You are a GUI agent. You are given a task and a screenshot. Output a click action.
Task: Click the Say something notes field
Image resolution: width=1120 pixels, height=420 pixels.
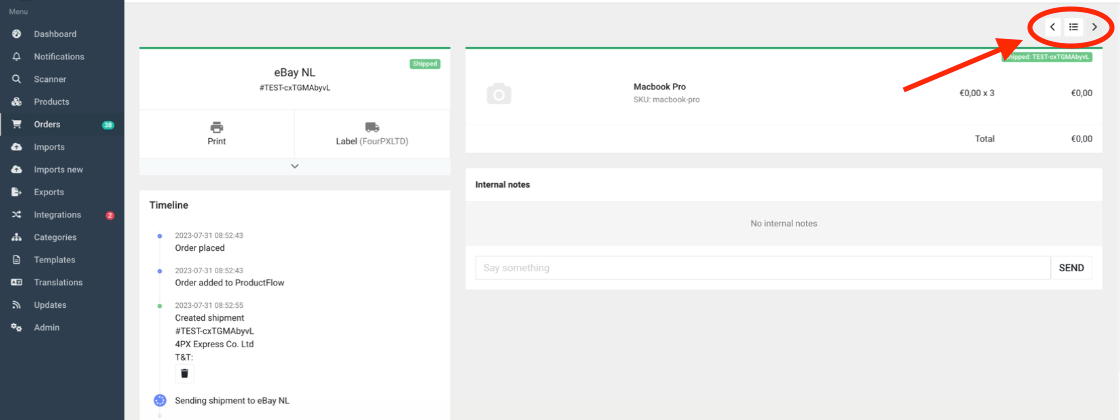762,268
